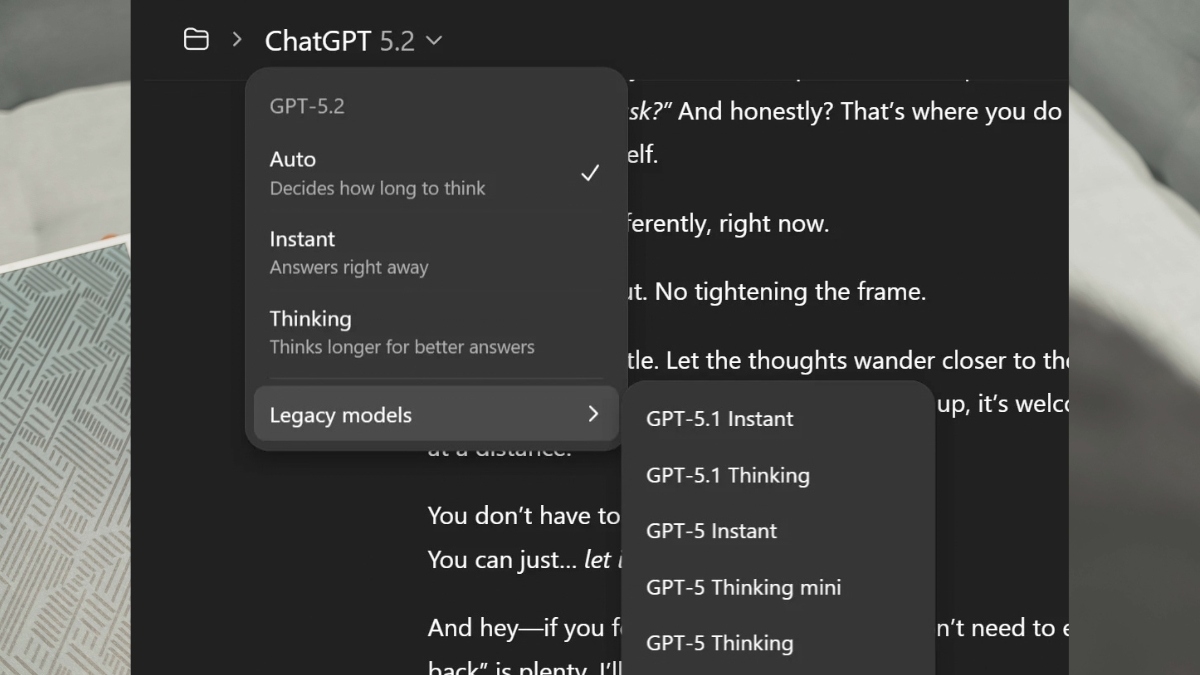Click the folder icon in the header

(x=196, y=40)
